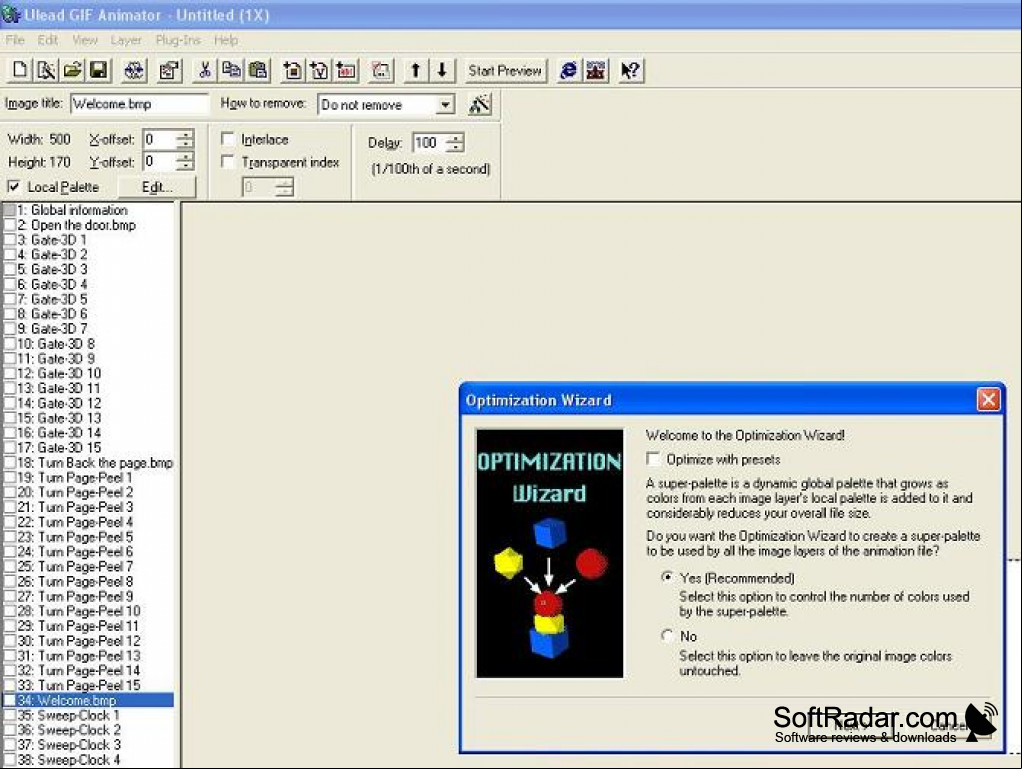Select the No radio button
The image size is (1022, 769).
[x=667, y=635]
